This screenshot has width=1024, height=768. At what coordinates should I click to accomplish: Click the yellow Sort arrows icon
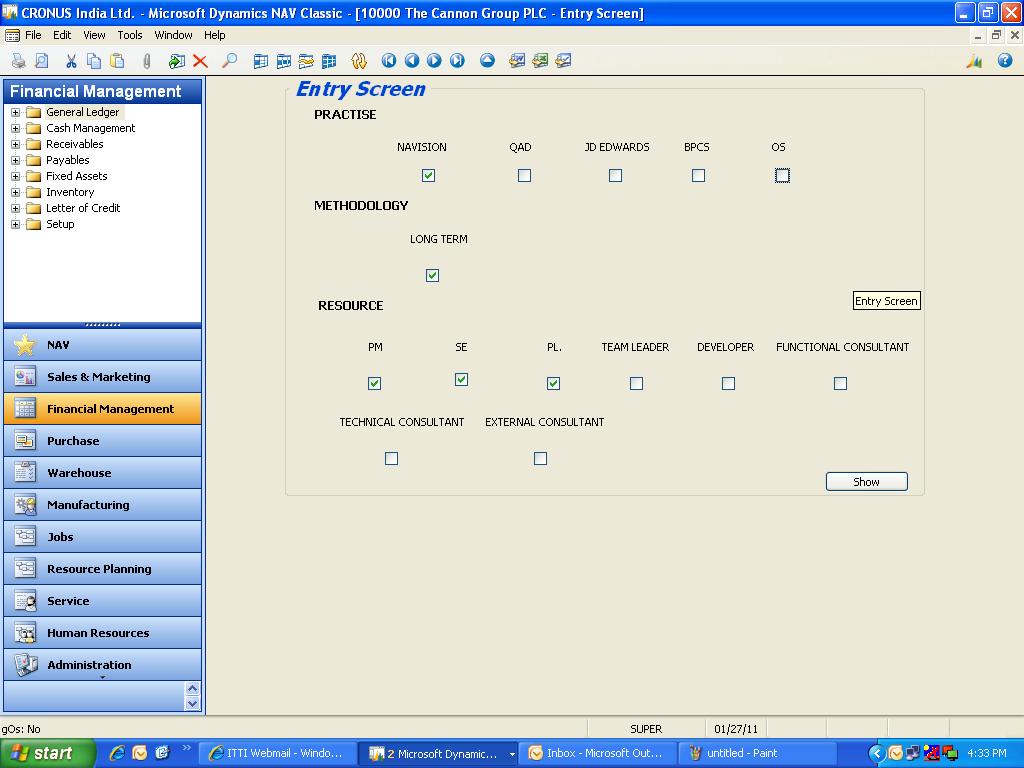pos(359,61)
